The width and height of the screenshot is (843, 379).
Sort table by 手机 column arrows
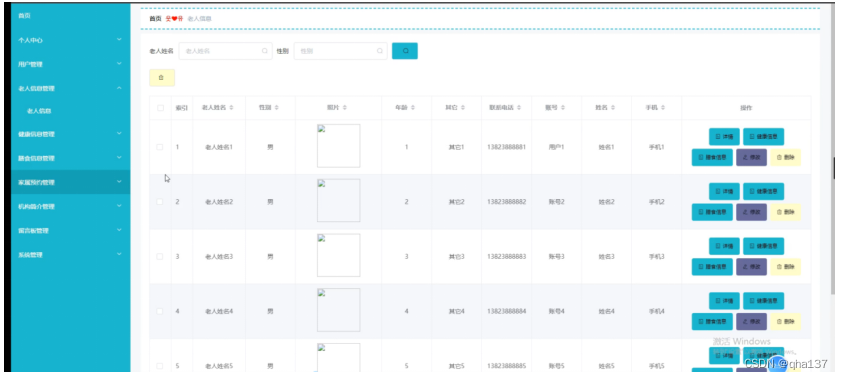point(663,108)
